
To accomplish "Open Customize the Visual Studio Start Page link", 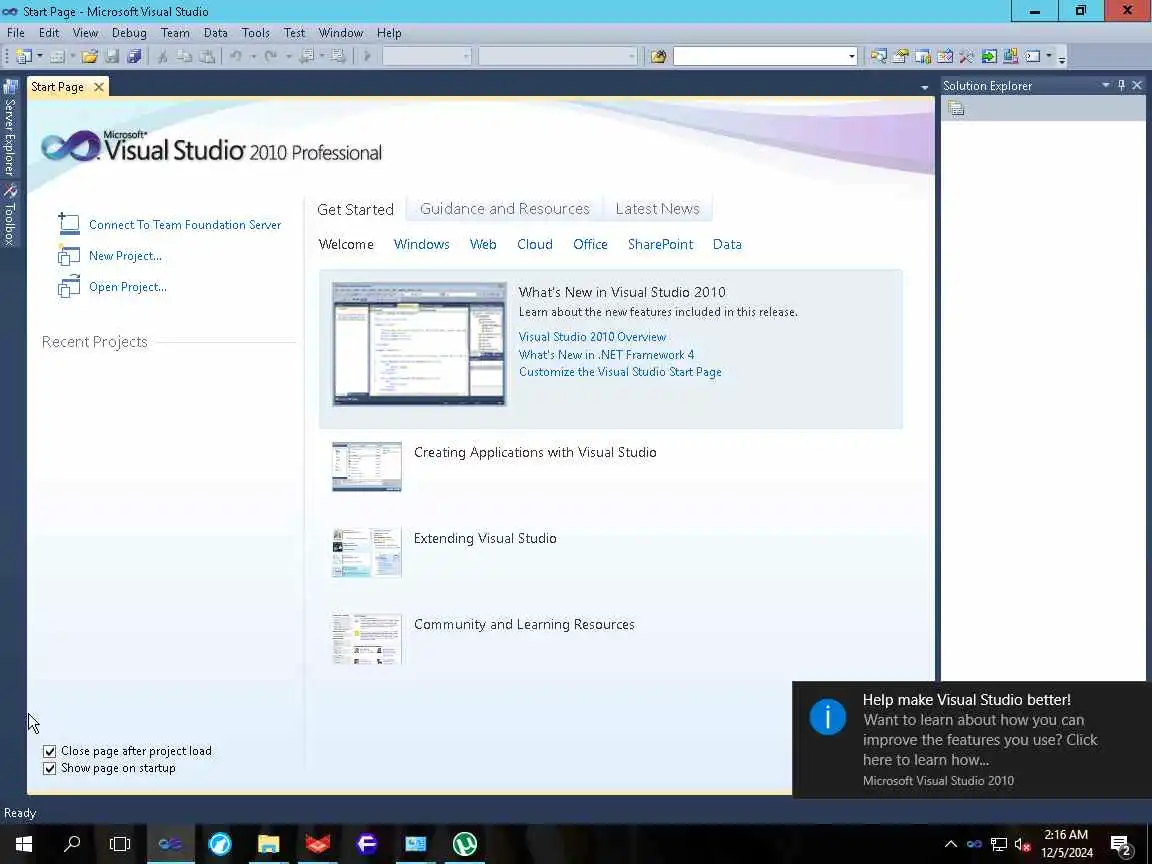I will [620, 372].
